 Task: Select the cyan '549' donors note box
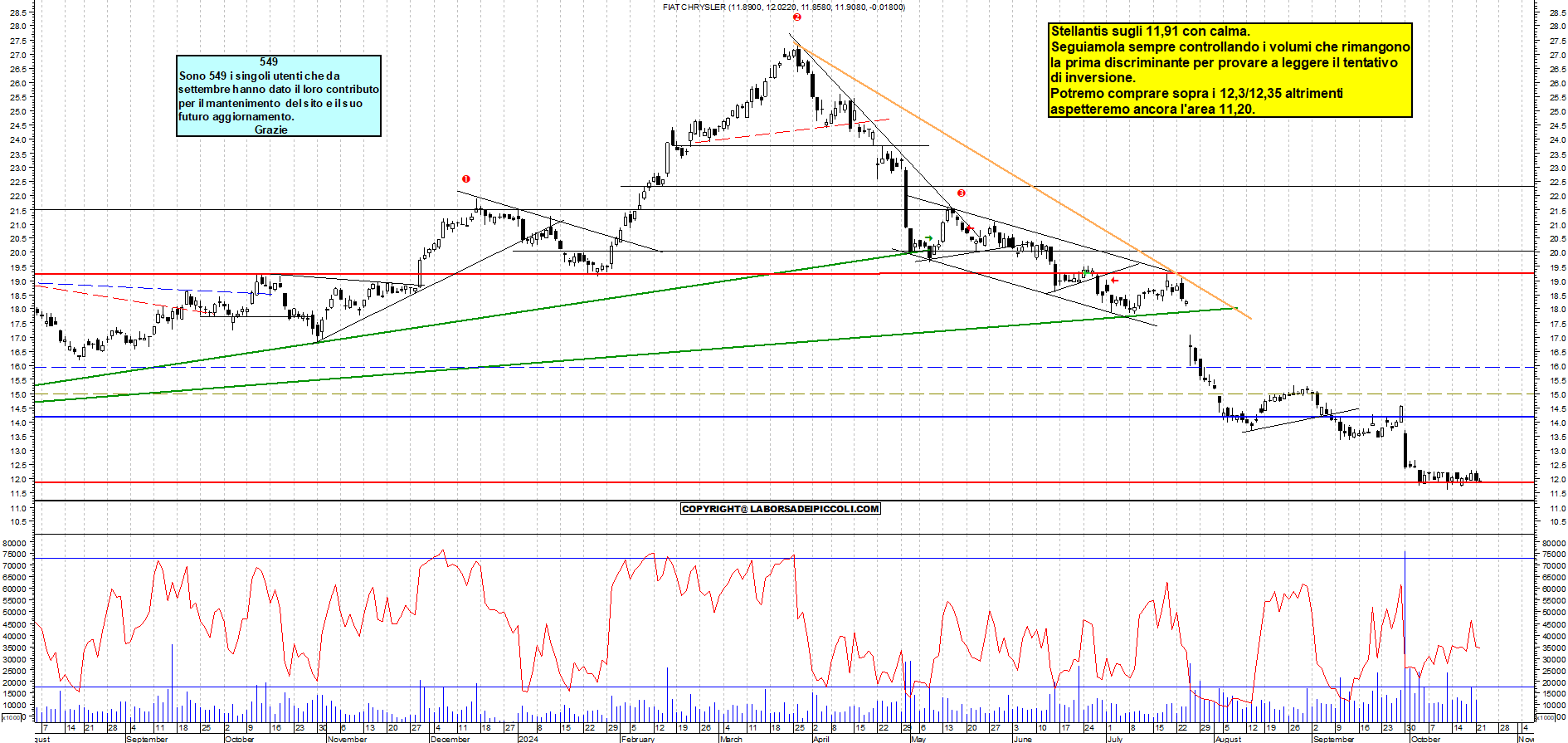pyautogui.click(x=279, y=95)
